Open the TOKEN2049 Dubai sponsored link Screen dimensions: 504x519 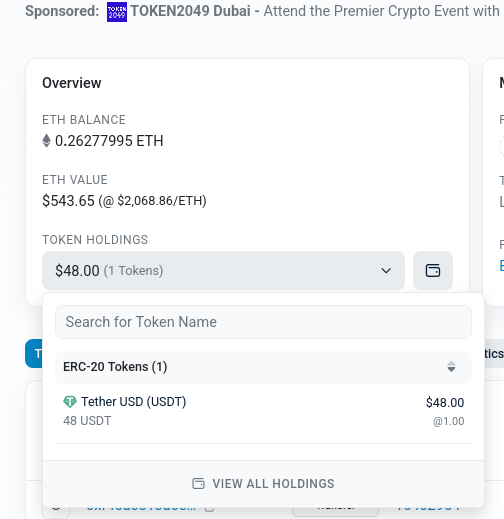click(x=190, y=11)
